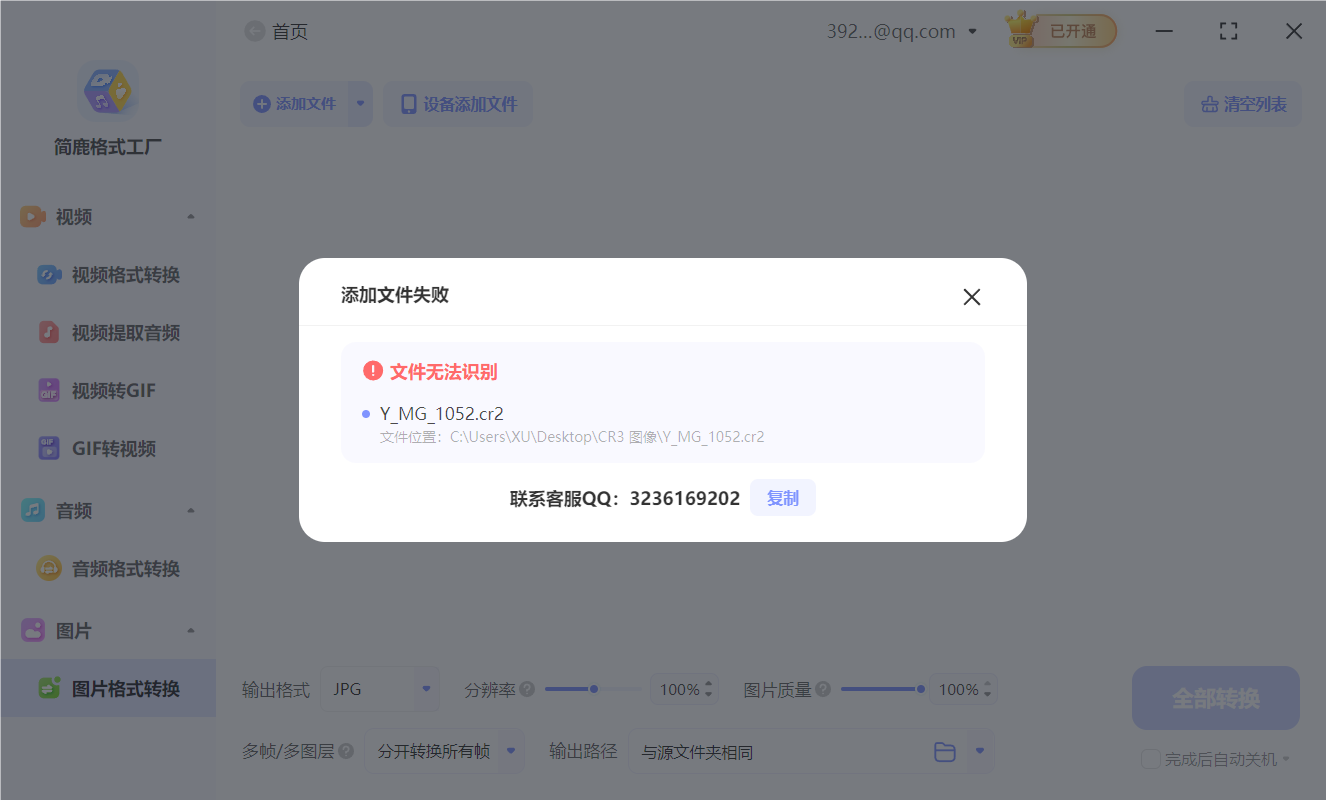
Task: Click the 设备添加文件 device icon
Action: pos(409,104)
